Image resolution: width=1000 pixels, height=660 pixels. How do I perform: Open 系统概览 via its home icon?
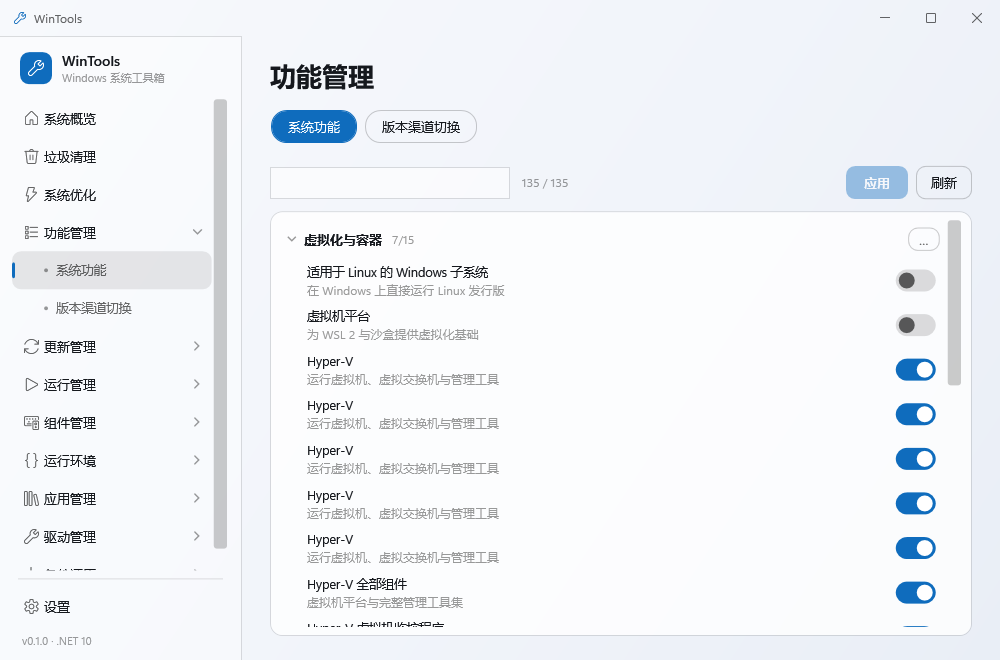pos(31,119)
